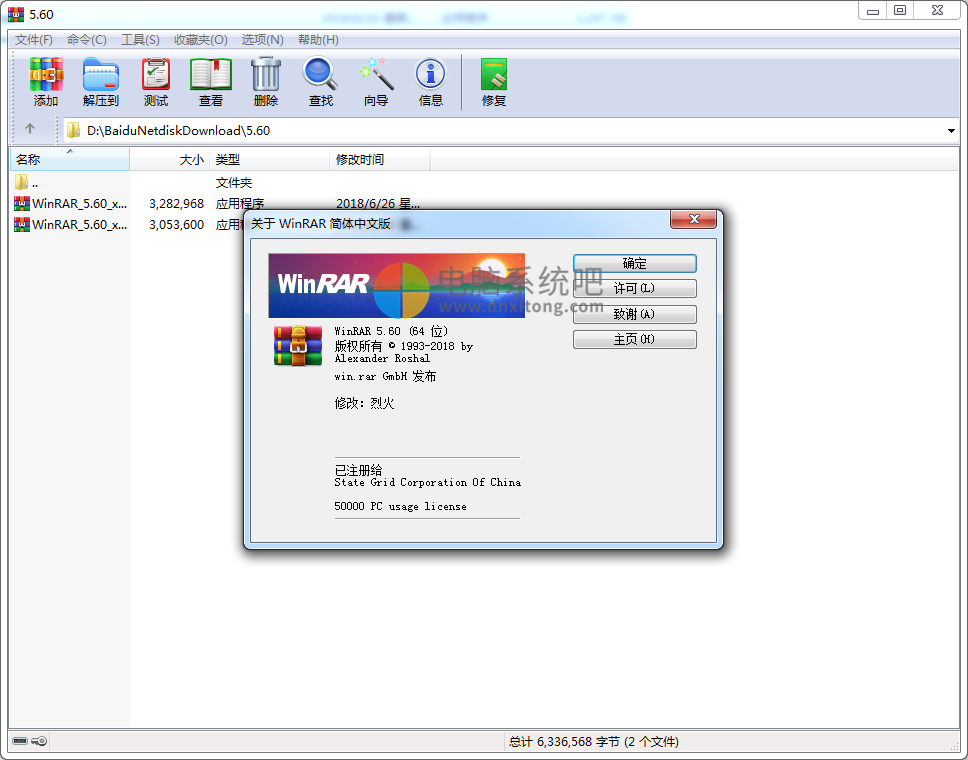Click the 'WinRAR 5.60 (64 位)' version text
Viewport: 968px width, 760px height.
[x=391, y=331]
